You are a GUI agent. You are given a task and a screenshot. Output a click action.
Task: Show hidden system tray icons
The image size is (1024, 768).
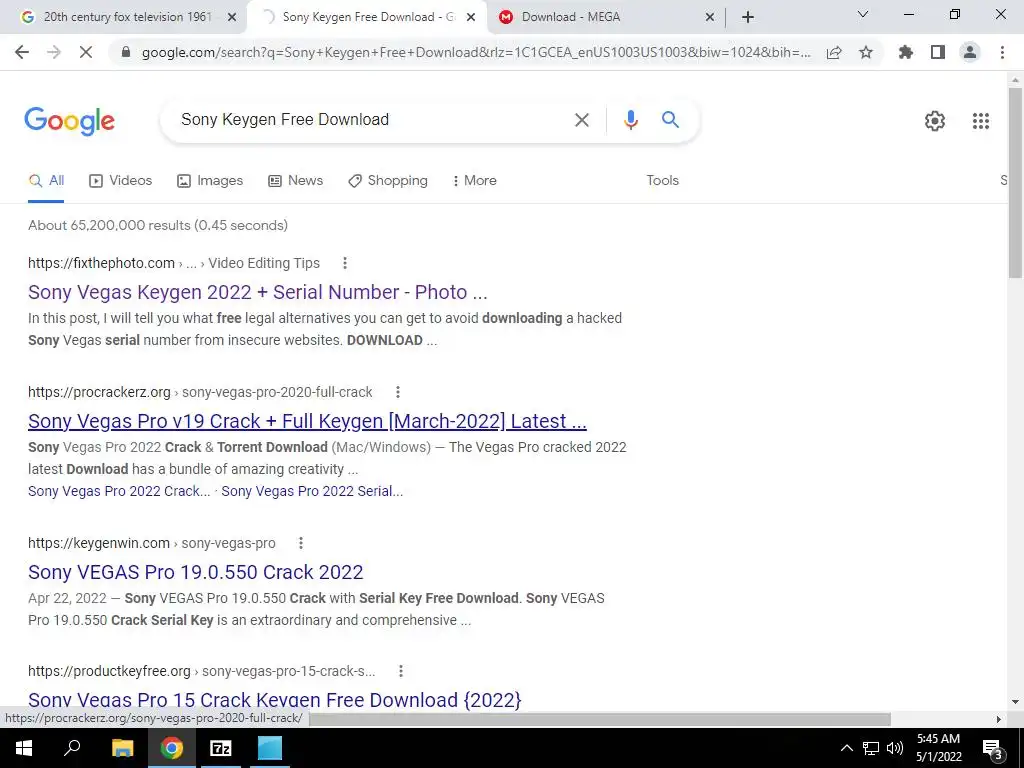click(x=846, y=748)
